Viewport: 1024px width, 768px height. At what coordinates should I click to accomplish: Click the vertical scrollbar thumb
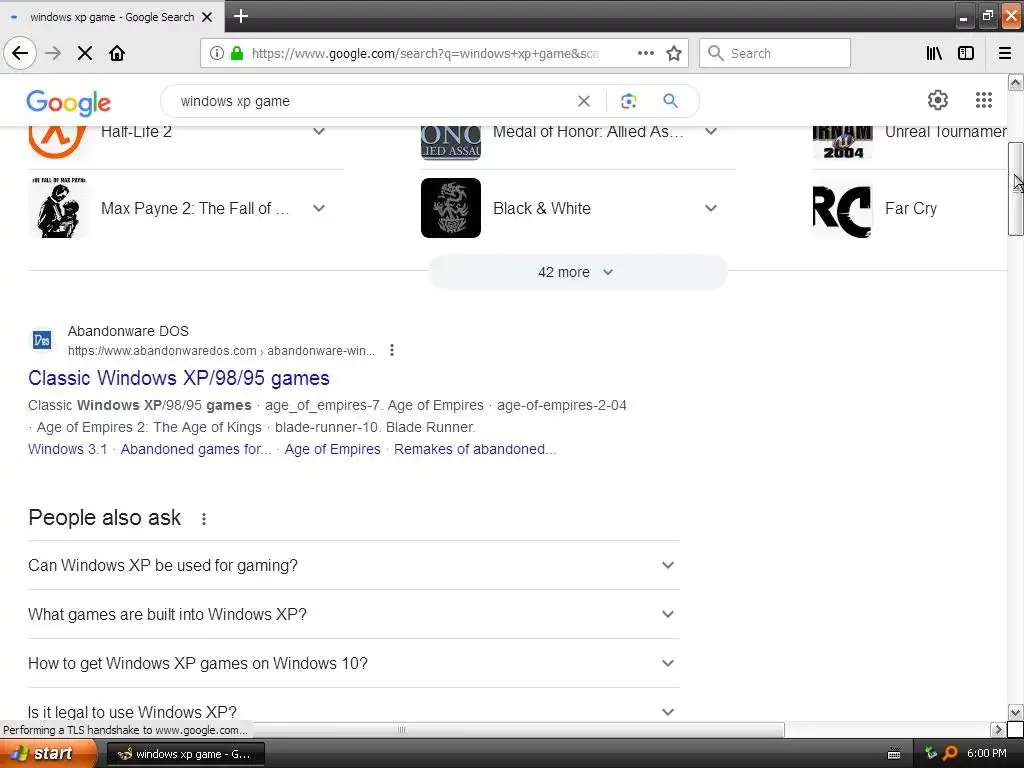tap(1015, 189)
